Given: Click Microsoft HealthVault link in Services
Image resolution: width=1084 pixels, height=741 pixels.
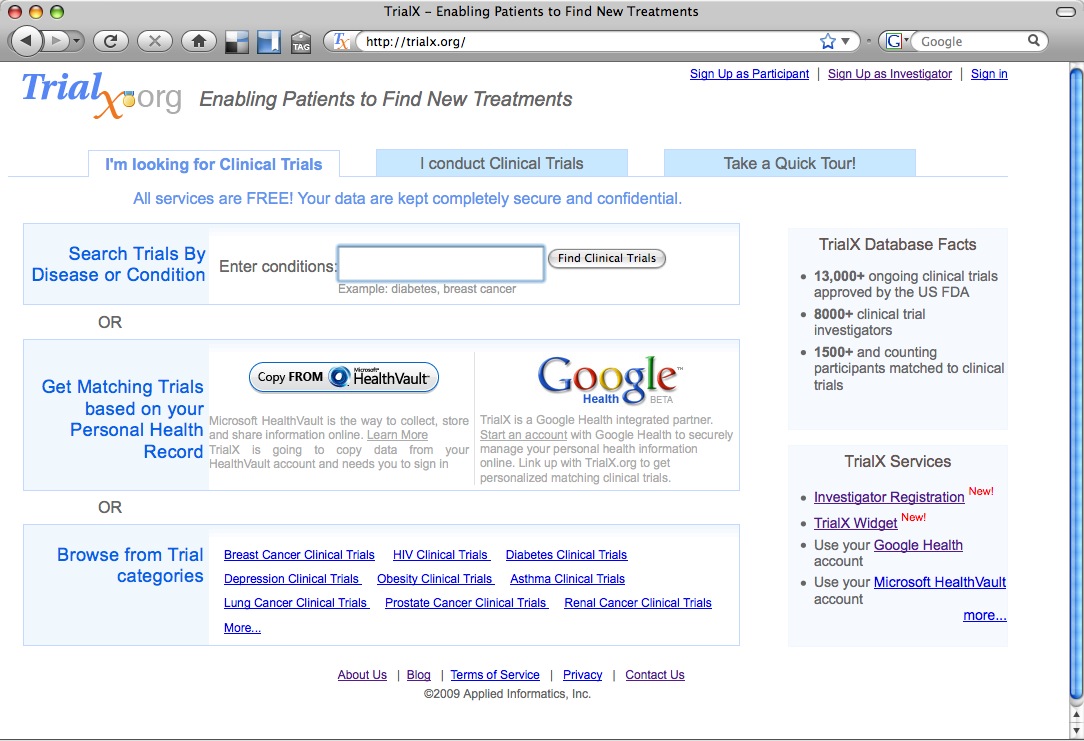Looking at the screenshot, I should (x=940, y=582).
